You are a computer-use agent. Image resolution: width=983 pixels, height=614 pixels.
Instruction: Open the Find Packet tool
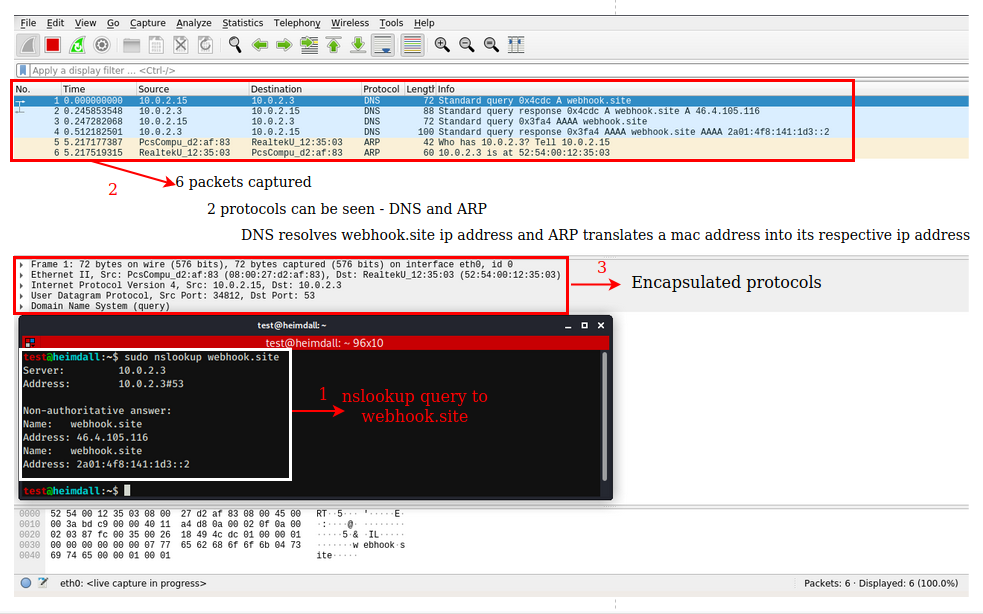(x=234, y=44)
